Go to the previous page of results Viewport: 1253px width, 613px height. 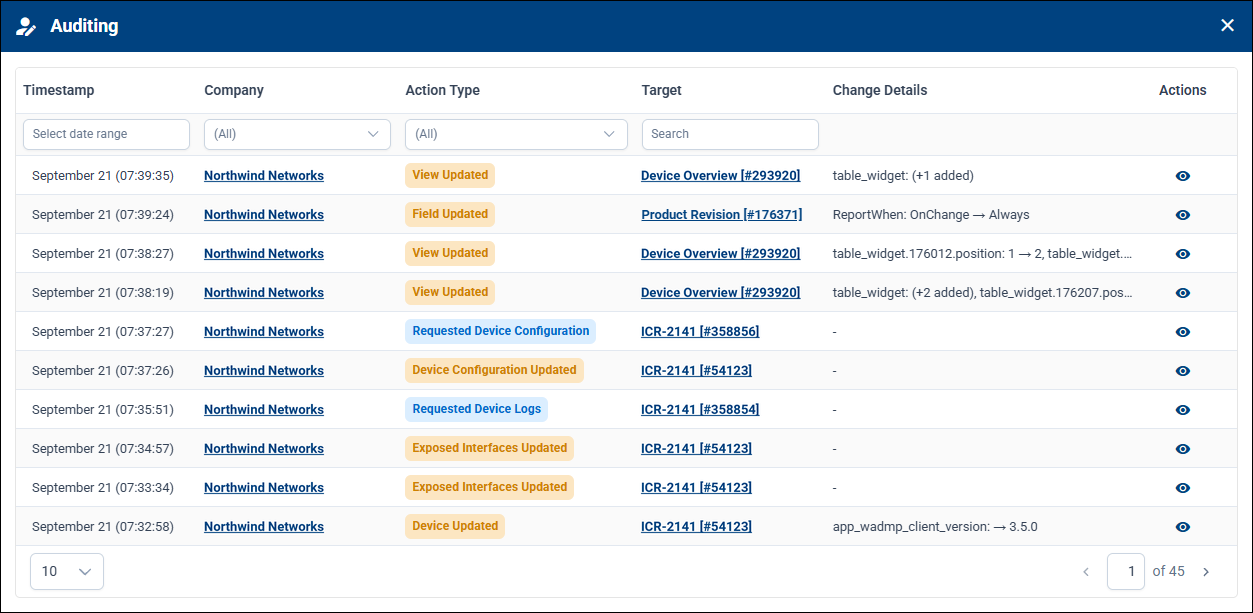coord(1086,572)
